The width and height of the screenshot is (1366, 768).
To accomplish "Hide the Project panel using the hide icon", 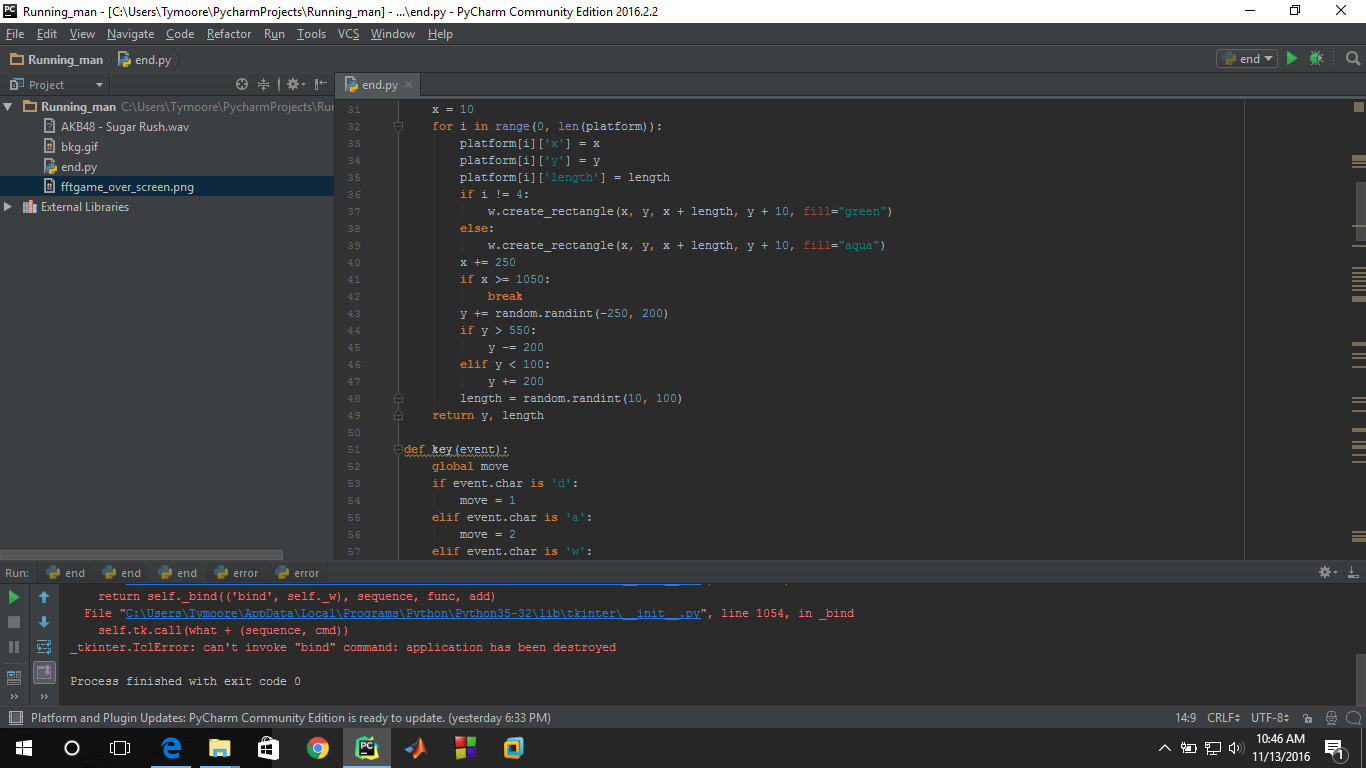I will [x=321, y=85].
